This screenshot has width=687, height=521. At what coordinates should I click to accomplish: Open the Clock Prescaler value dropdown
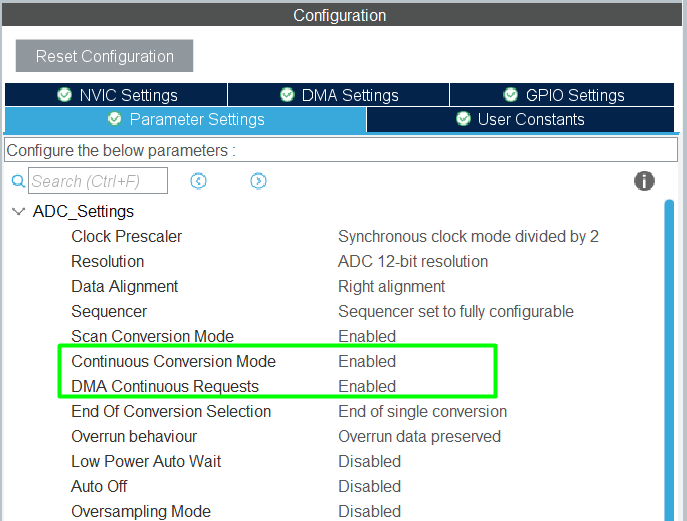(x=468, y=237)
